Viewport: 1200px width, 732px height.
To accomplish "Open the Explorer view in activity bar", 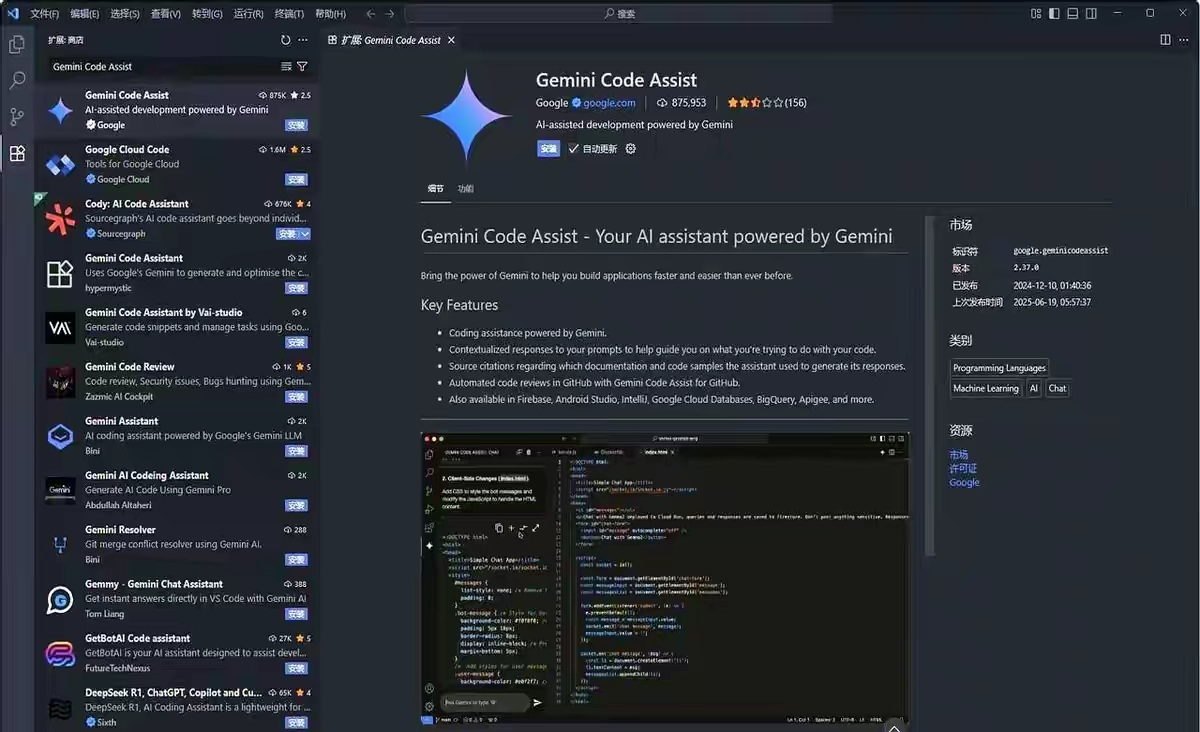I will tap(17, 45).
